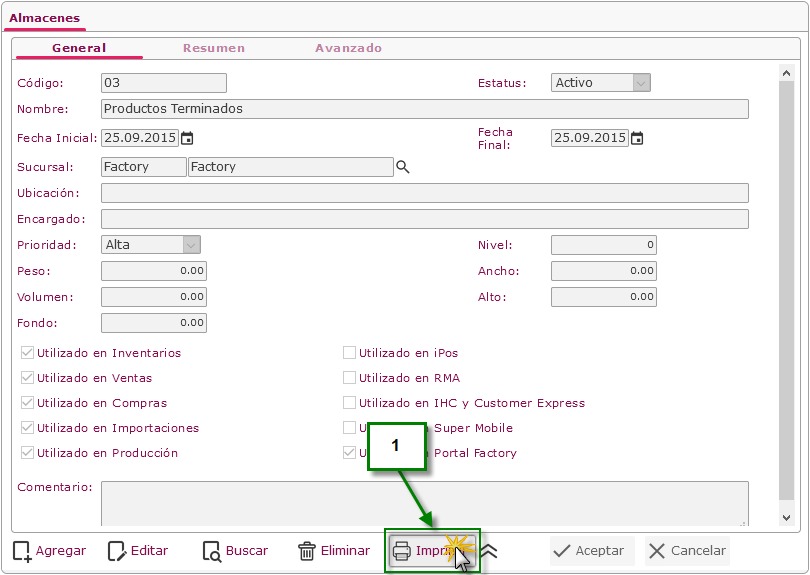This screenshot has height=575, width=810.
Task: Toggle Utilizado en Importaciones checkbox
Action: (x=27, y=428)
